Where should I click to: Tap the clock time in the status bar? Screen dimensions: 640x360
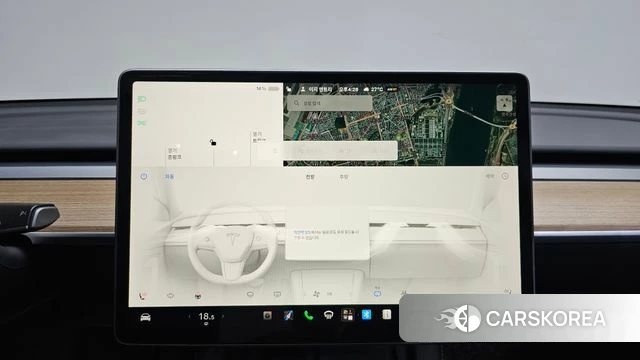coord(348,89)
